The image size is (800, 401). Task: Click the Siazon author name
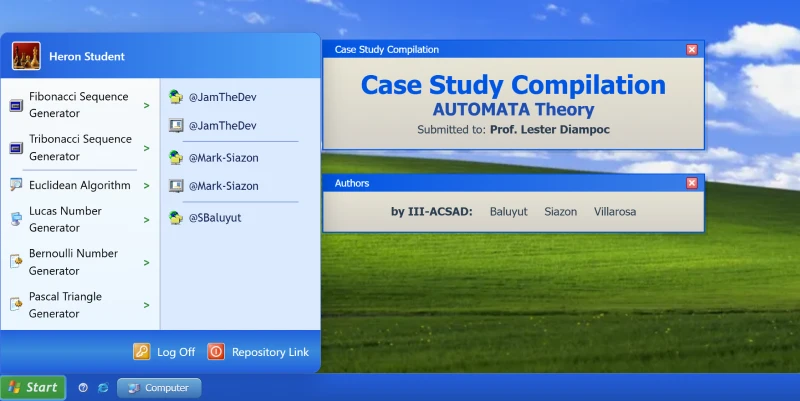(x=561, y=212)
